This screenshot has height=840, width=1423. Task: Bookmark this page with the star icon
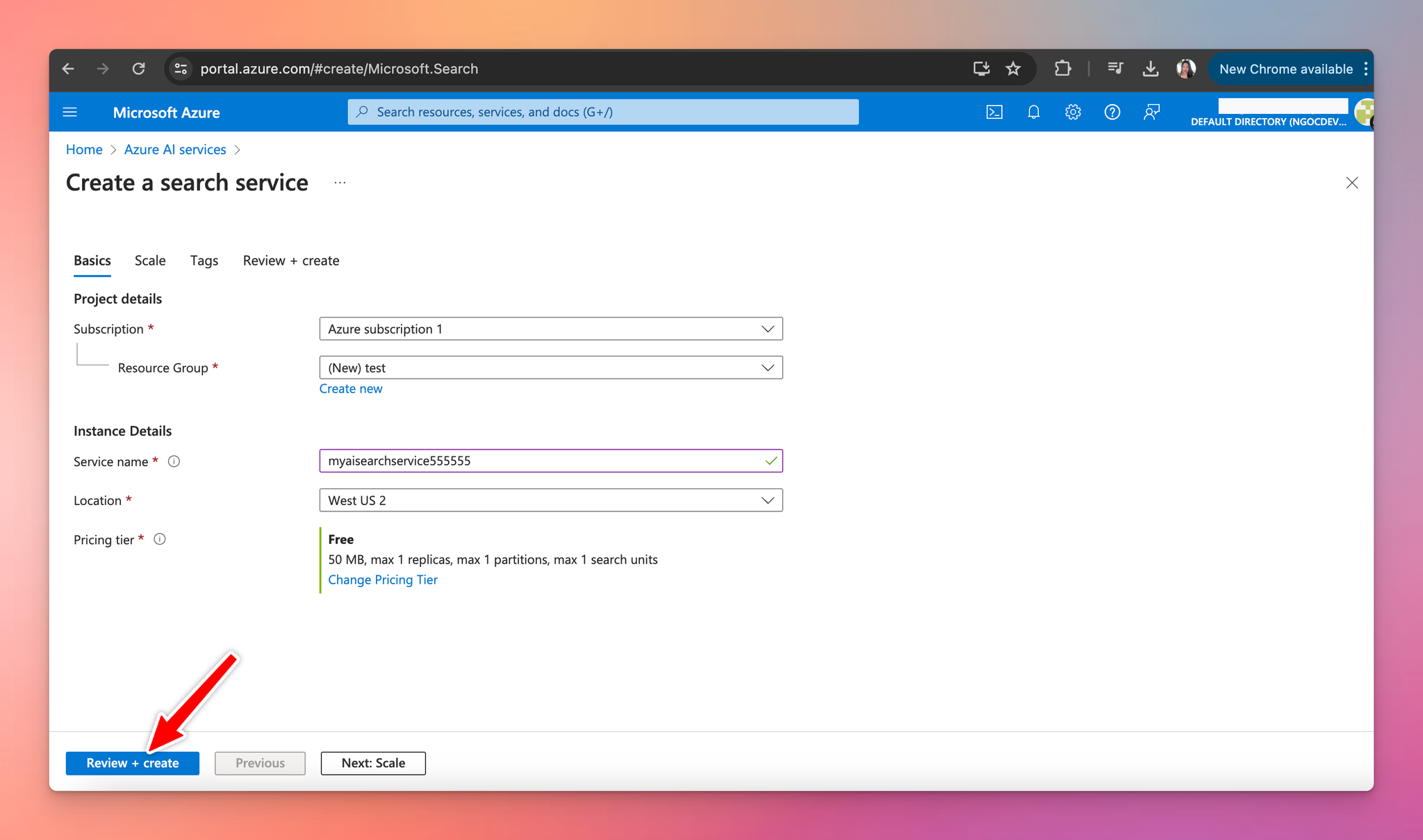click(1013, 69)
